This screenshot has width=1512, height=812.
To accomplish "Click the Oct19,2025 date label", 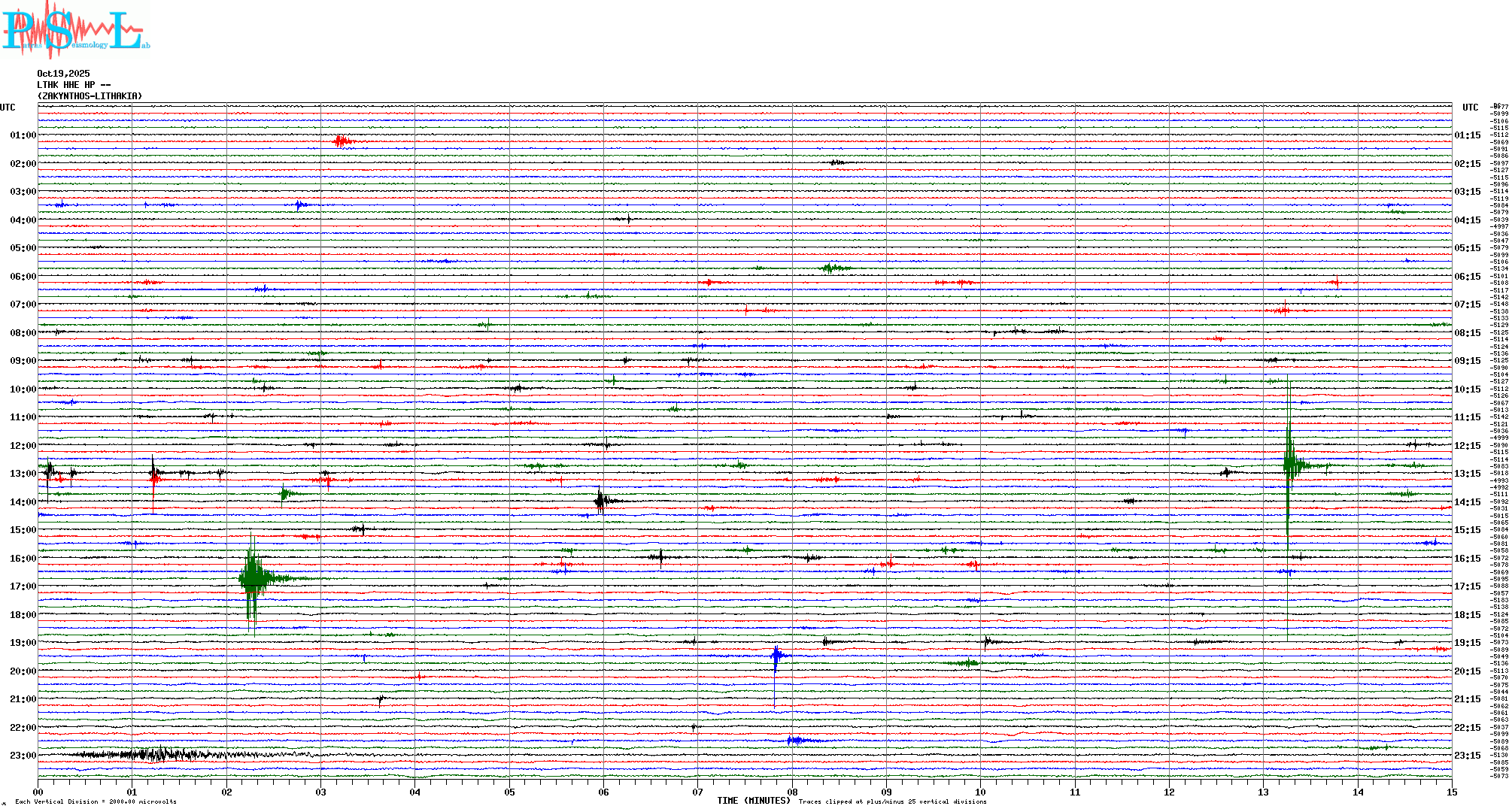I will pyautogui.click(x=63, y=74).
